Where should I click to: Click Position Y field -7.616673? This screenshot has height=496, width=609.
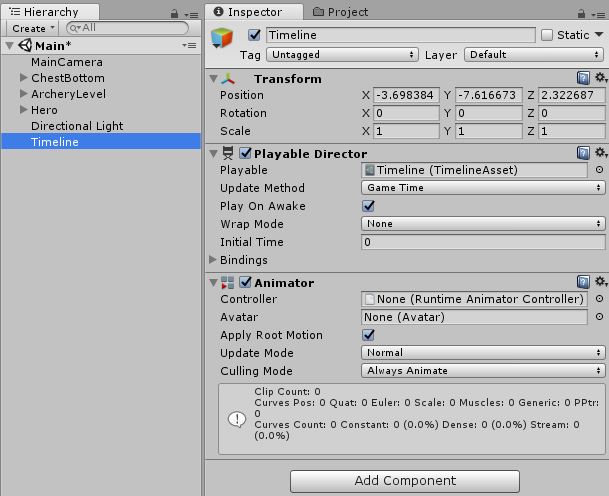(489, 95)
